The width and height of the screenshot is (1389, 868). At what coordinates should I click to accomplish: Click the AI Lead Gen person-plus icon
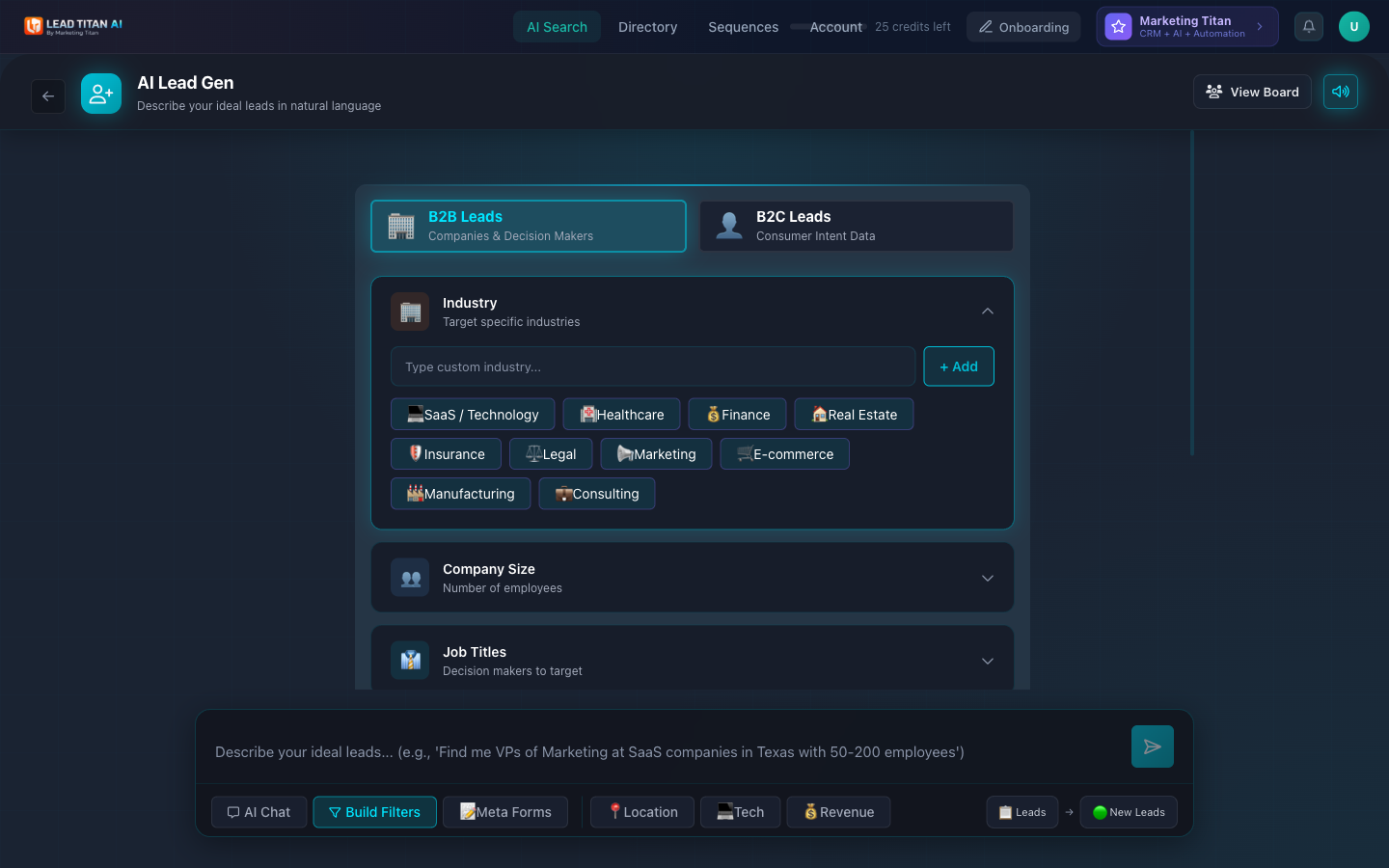click(x=101, y=93)
